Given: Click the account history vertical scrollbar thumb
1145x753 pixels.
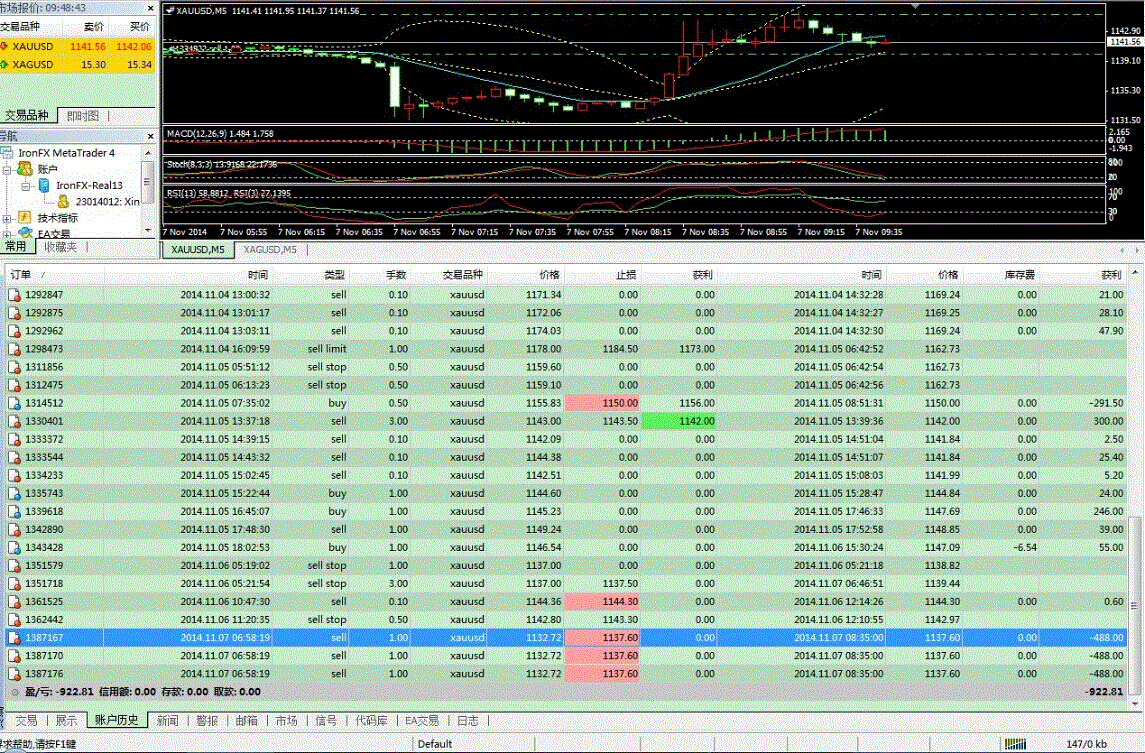Looking at the screenshot, I should (x=1134, y=606).
